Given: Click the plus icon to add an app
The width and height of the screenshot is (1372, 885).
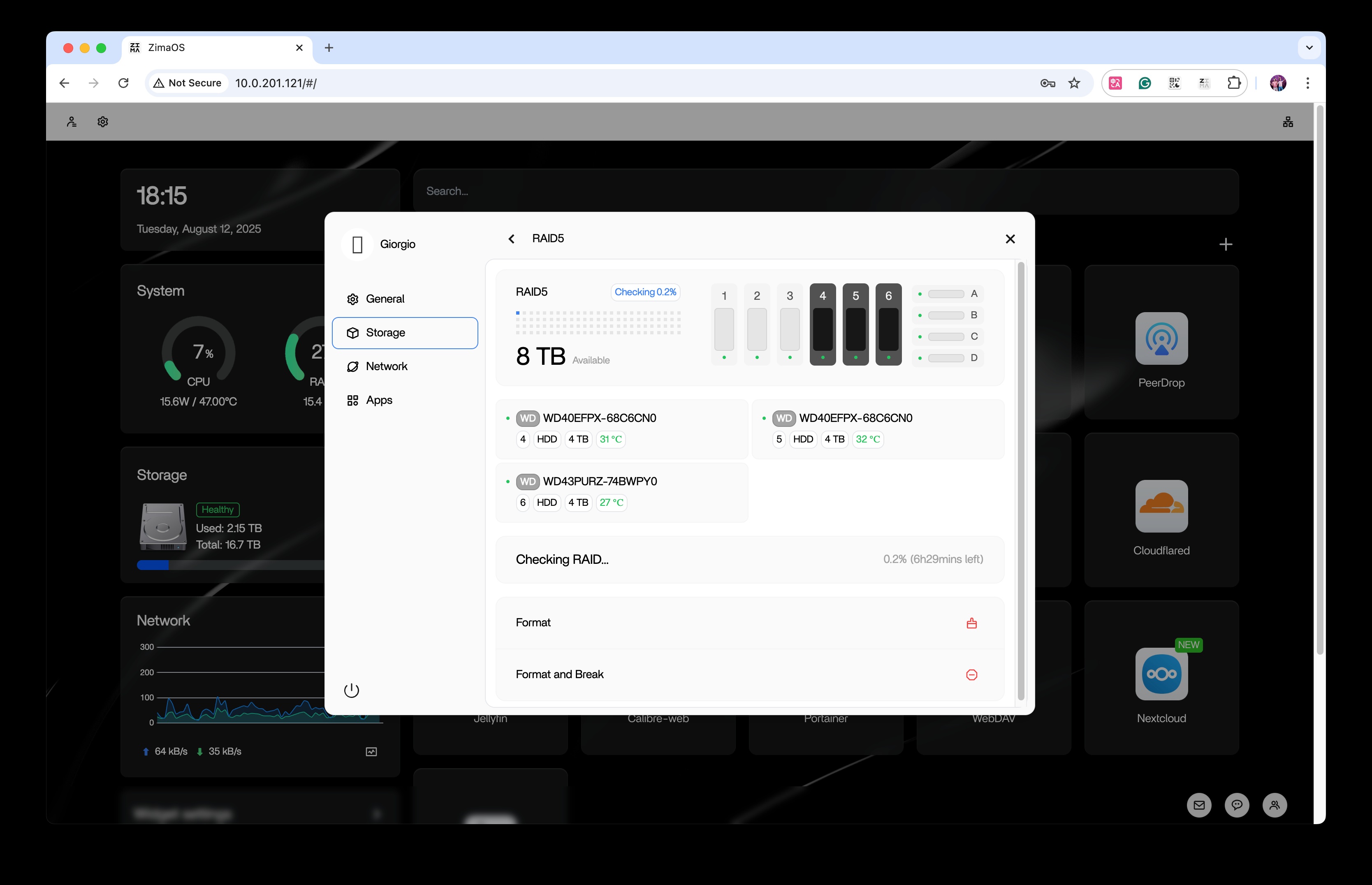Looking at the screenshot, I should pyautogui.click(x=1226, y=245).
